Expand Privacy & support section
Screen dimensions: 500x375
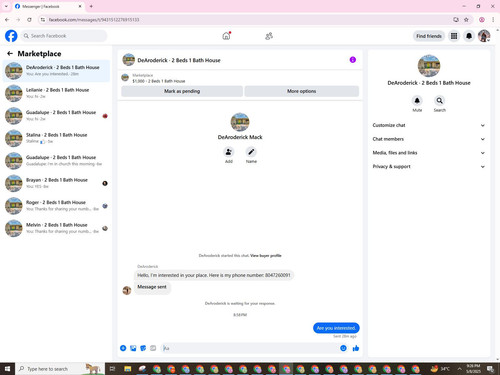429,166
